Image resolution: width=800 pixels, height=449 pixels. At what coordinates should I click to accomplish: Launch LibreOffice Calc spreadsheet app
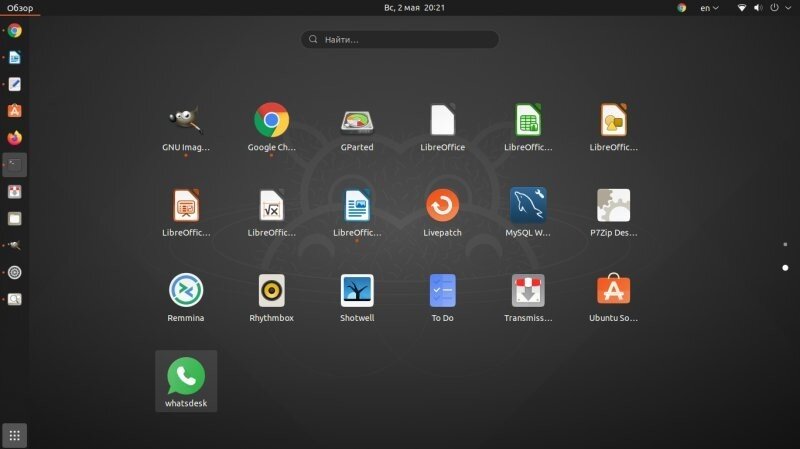coord(528,128)
